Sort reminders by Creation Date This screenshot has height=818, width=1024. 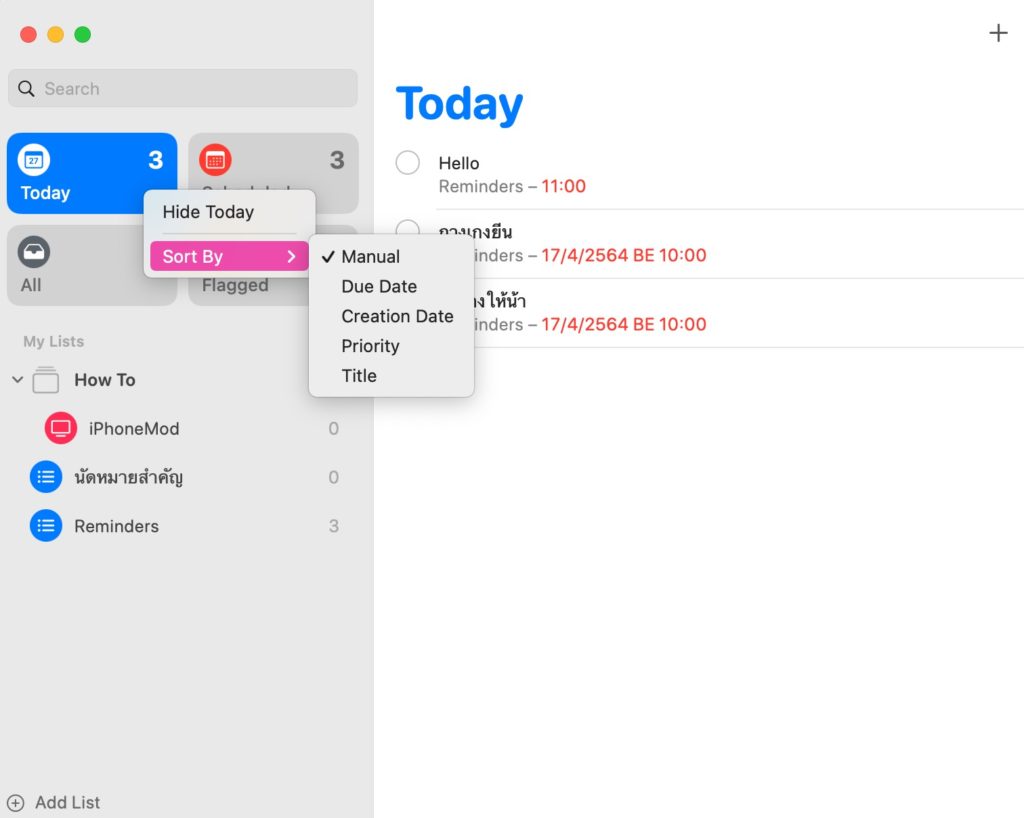397,316
